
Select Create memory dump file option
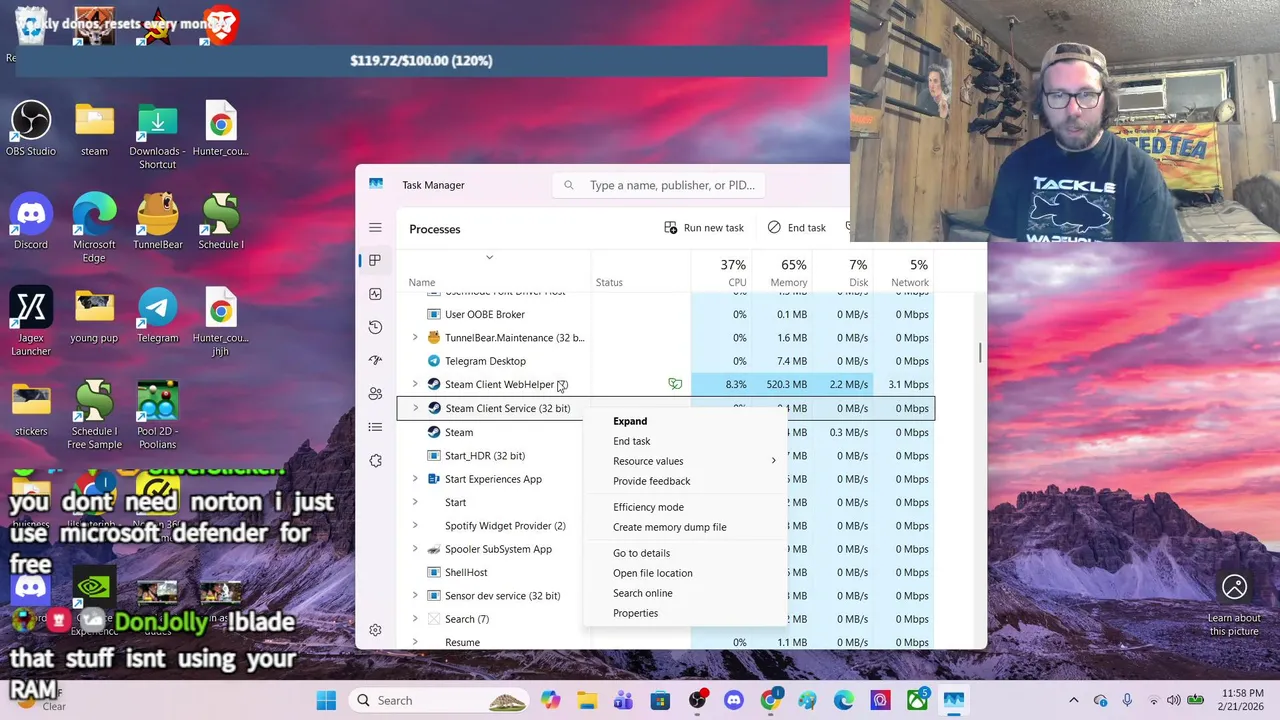coord(685,527)
